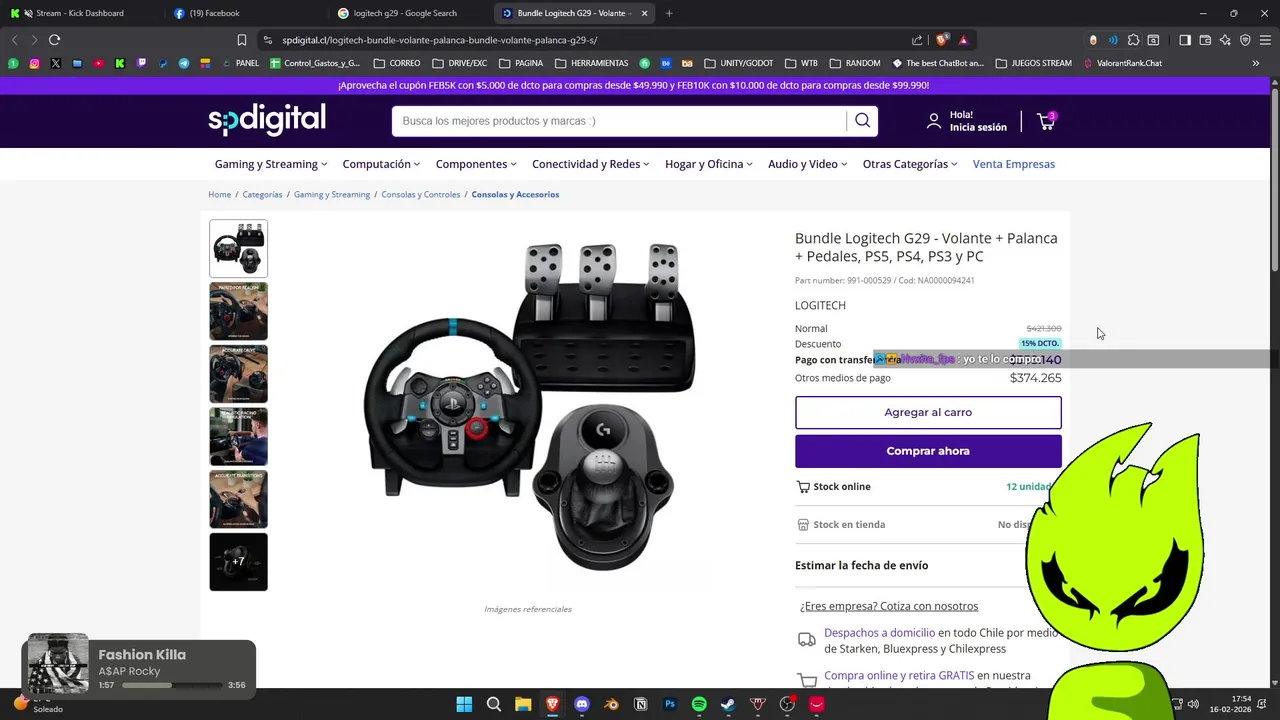This screenshot has height=720, width=1280.
Task: Open the Despachos a domicilio link
Action: click(x=879, y=633)
